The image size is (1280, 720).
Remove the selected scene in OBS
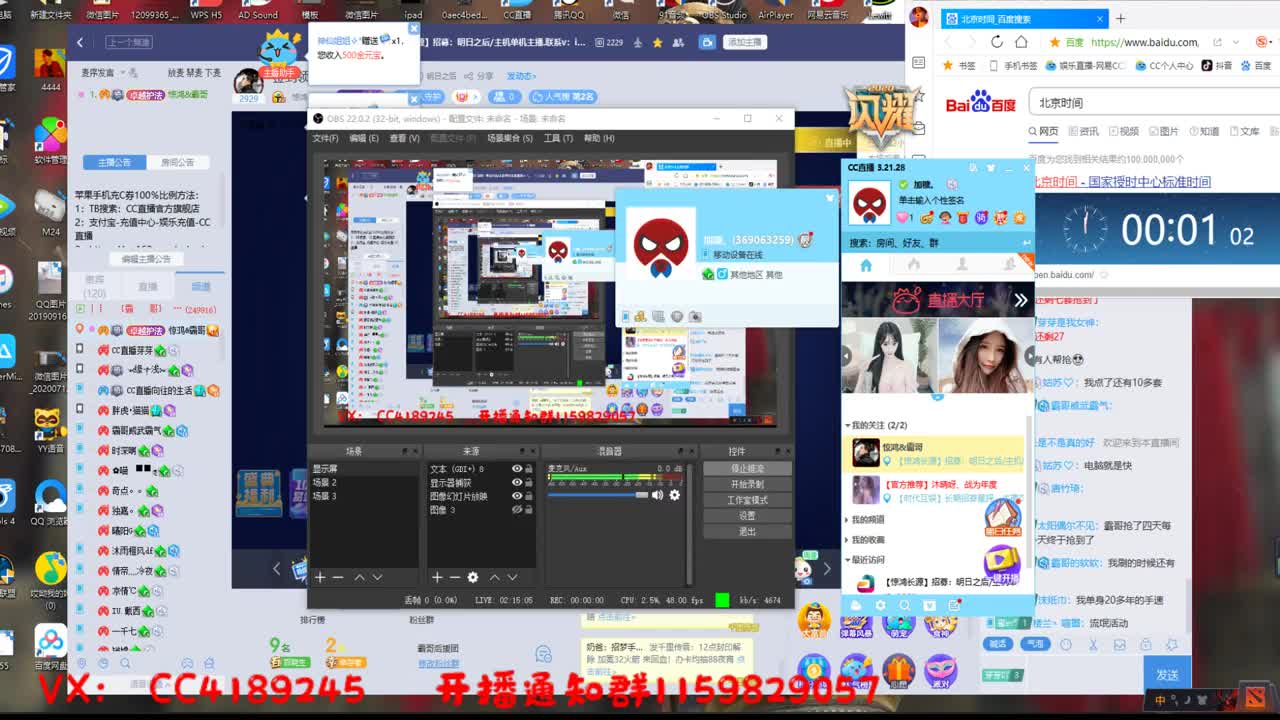point(338,577)
